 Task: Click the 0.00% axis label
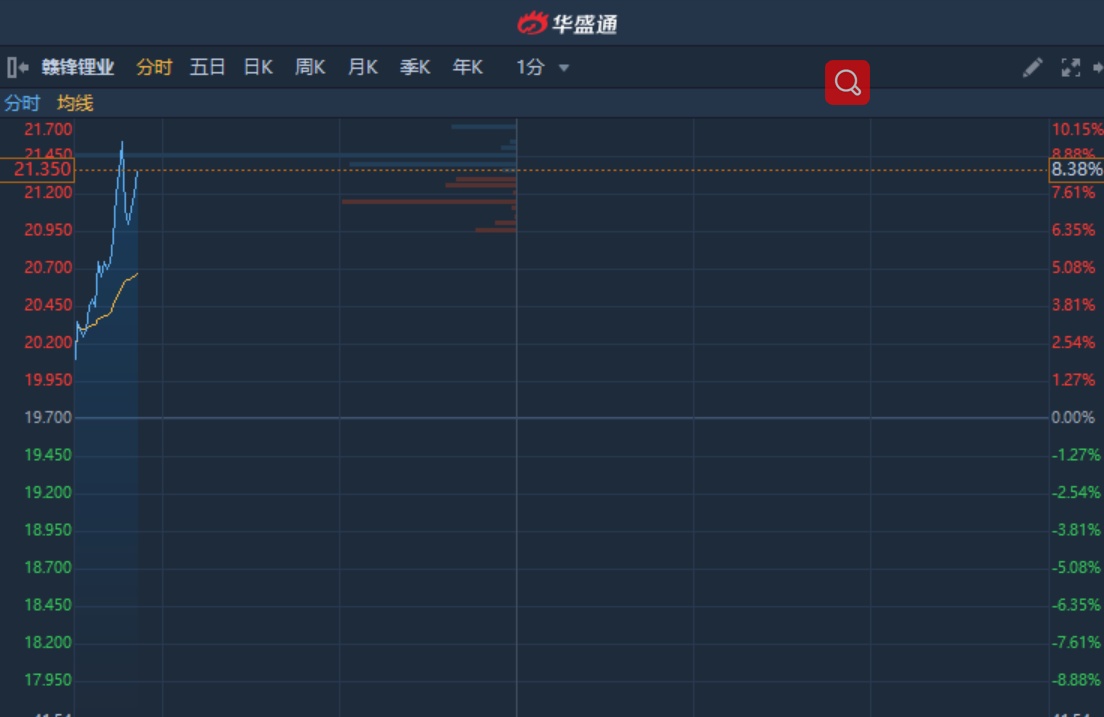(x=1073, y=418)
